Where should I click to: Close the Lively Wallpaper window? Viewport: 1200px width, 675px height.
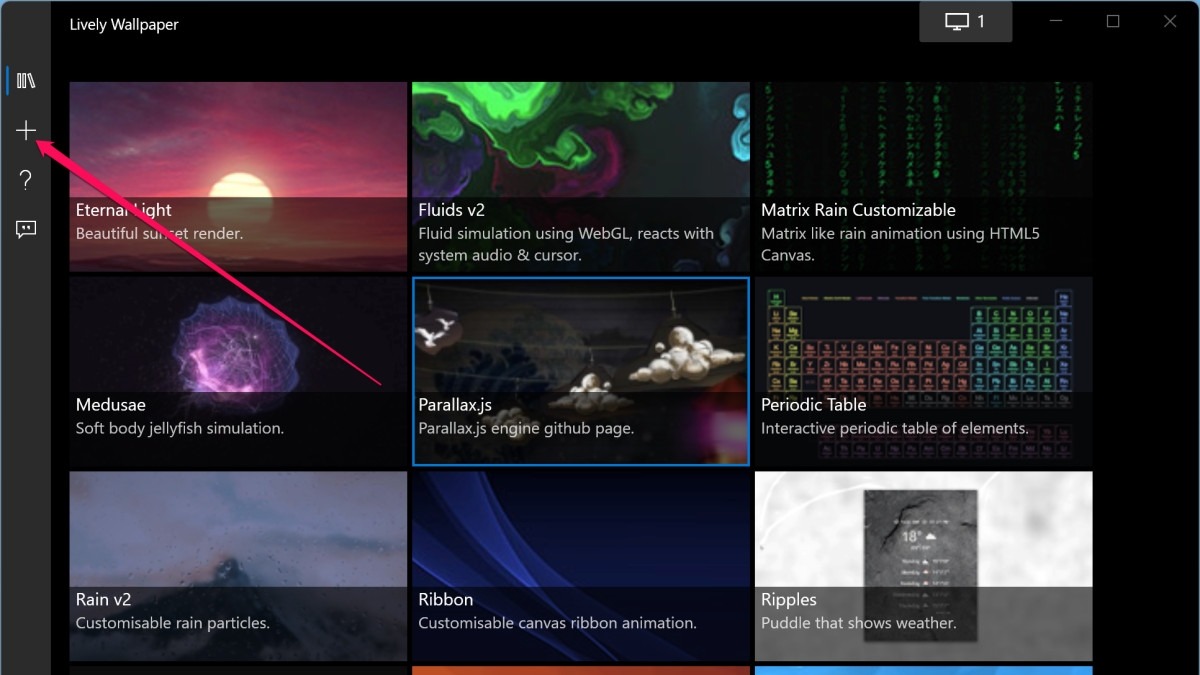[1170, 21]
